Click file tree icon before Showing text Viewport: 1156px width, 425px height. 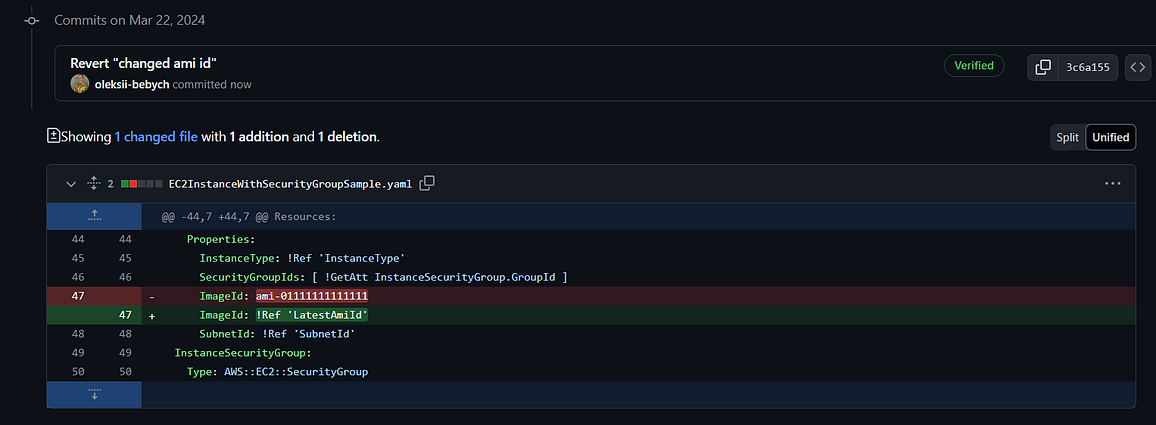point(53,136)
